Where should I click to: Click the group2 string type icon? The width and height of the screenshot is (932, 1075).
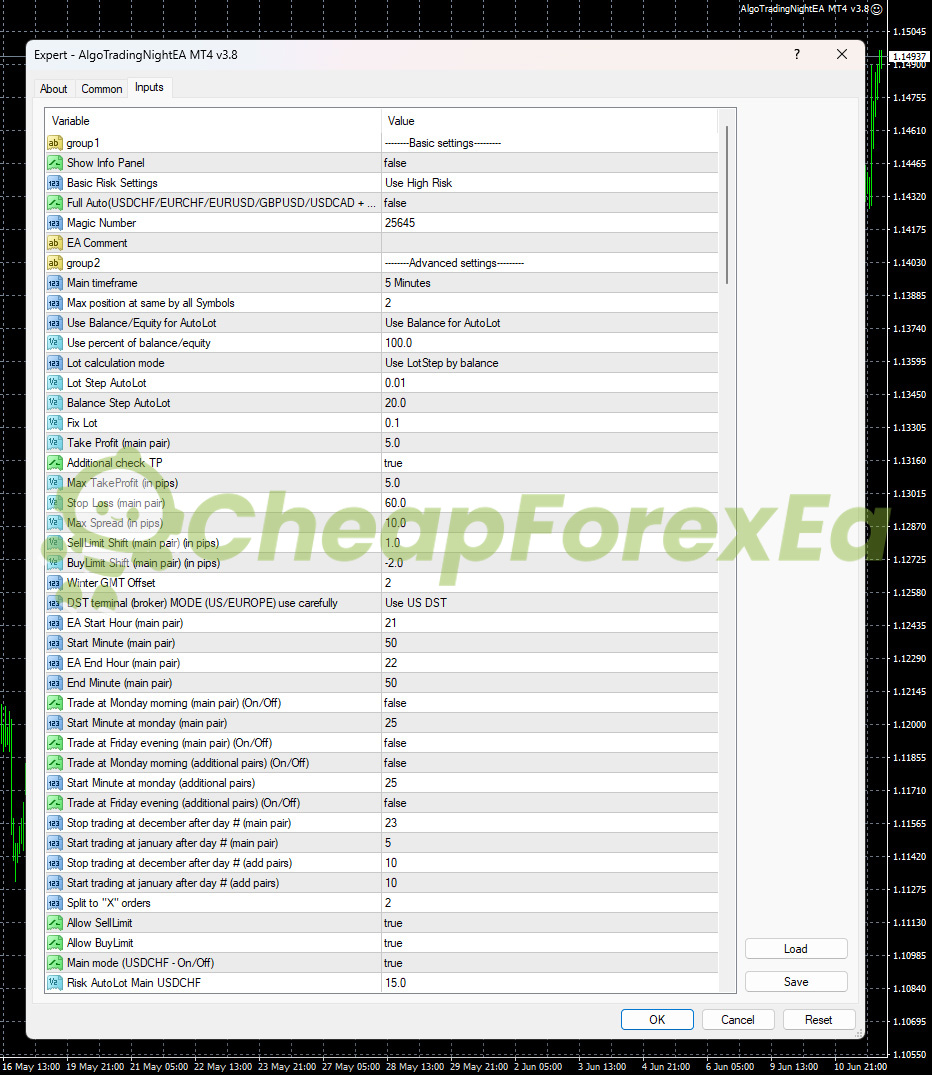[55, 263]
